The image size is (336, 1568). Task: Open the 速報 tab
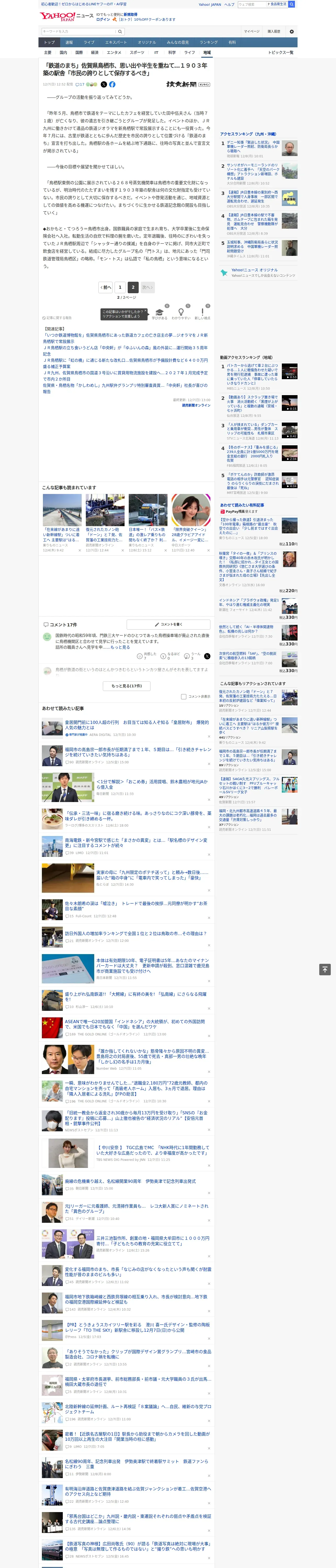tap(69, 43)
